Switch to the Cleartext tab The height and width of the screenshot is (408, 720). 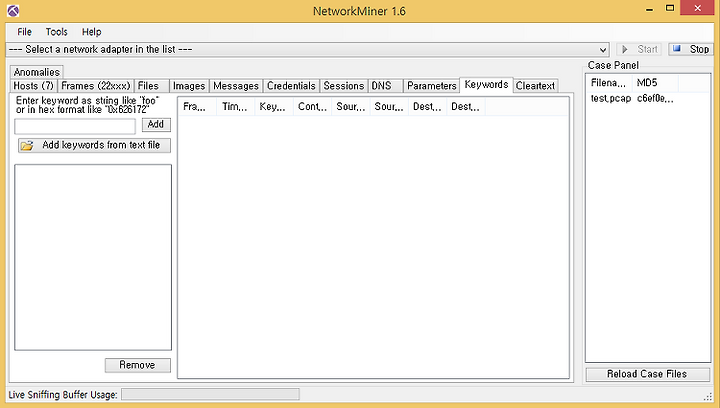(x=535, y=86)
